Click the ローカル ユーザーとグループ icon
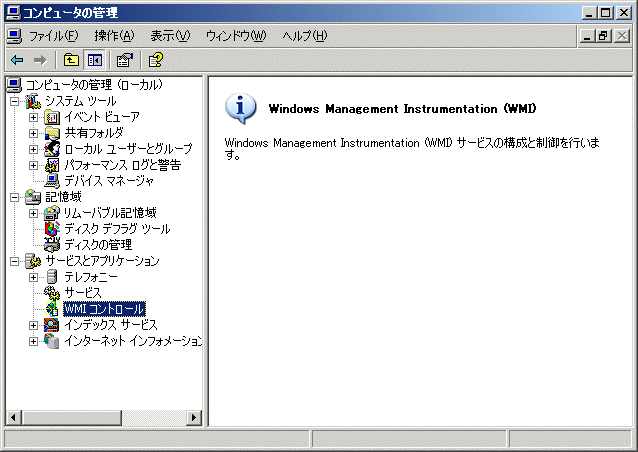Viewport: 638px width, 452px height. pos(52,149)
